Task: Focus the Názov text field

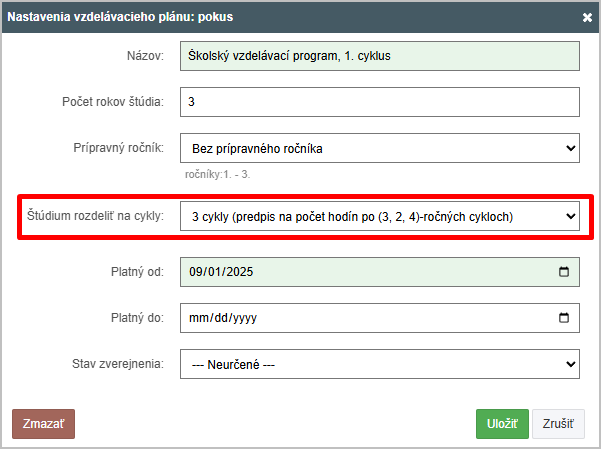Action: point(380,56)
